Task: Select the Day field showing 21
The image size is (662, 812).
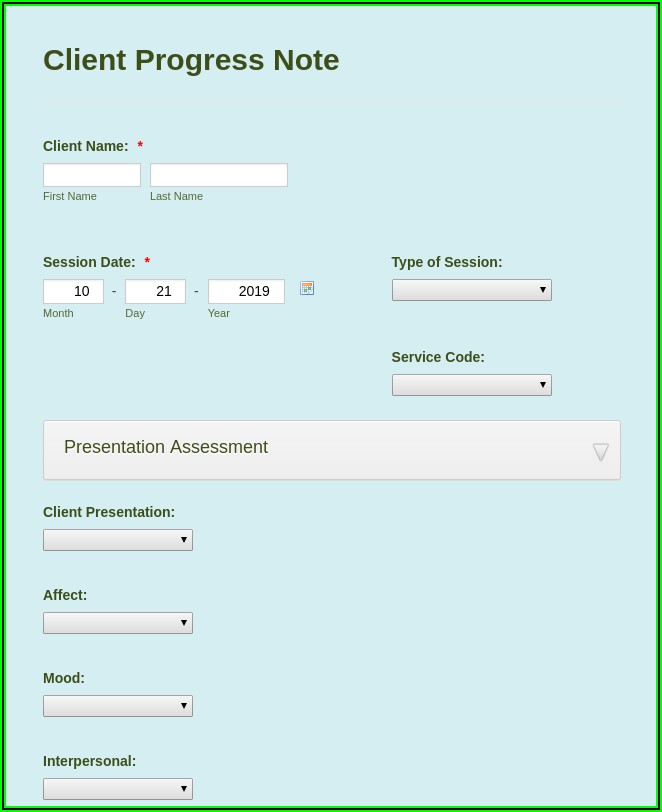Action: point(155,291)
